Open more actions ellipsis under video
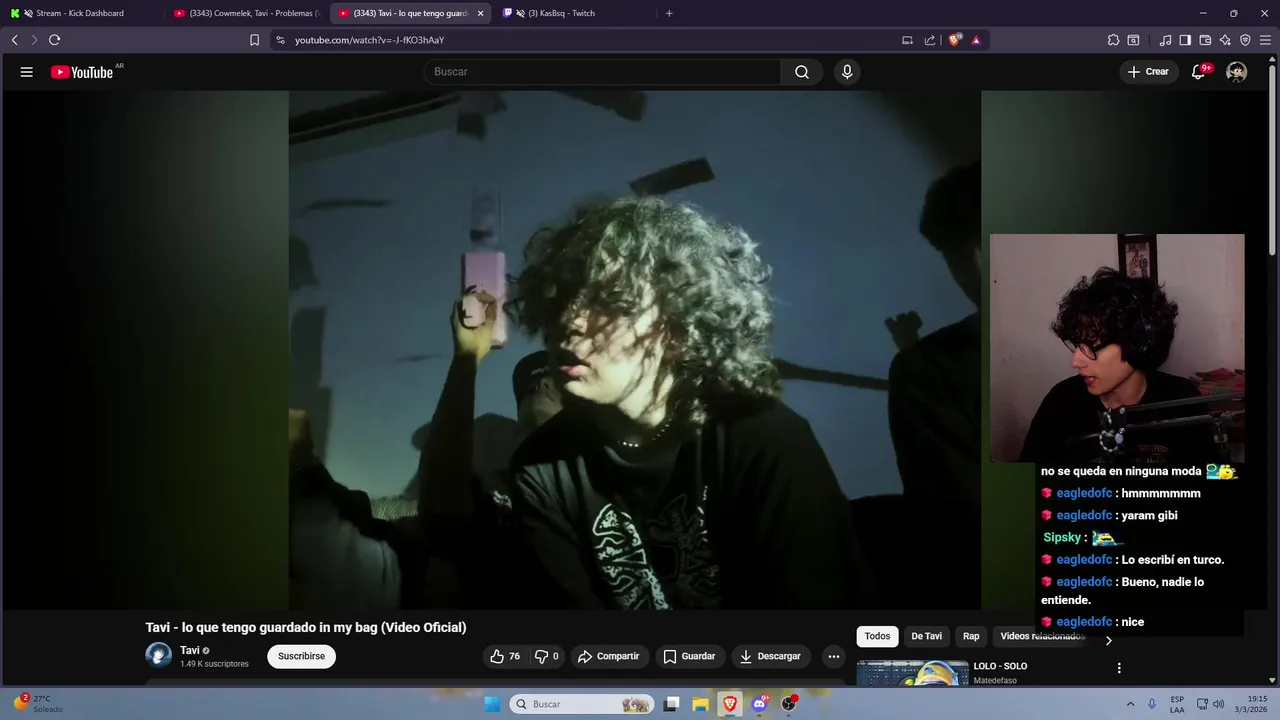This screenshot has width=1280, height=720. [834, 656]
